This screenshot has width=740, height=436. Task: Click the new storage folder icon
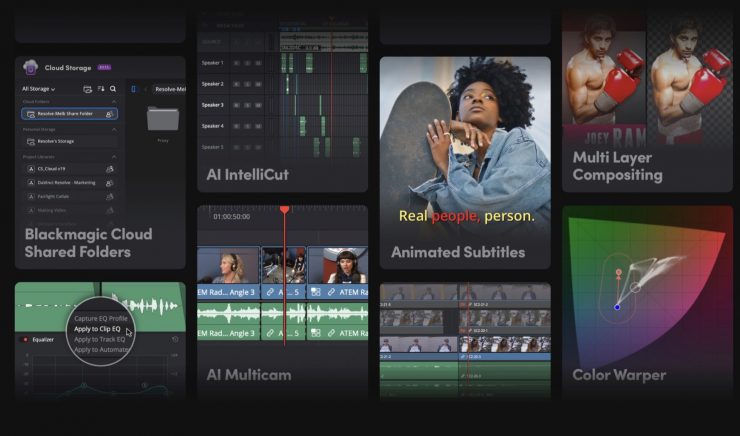point(88,89)
